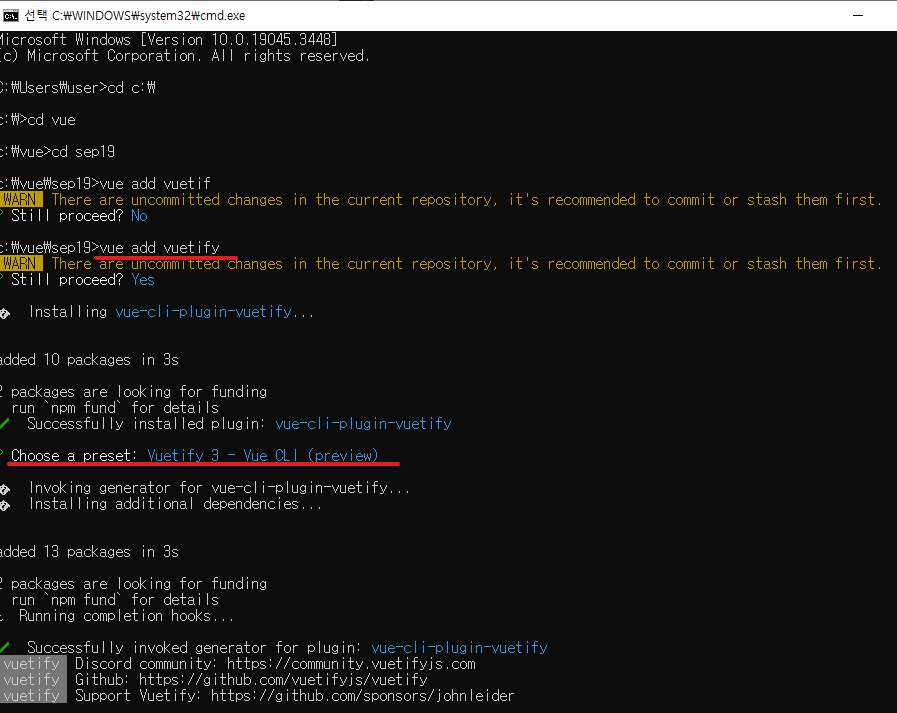This screenshot has height=713, width=897.
Task: Click the 'Choose a preset' prompt label
Action: pos(74,456)
